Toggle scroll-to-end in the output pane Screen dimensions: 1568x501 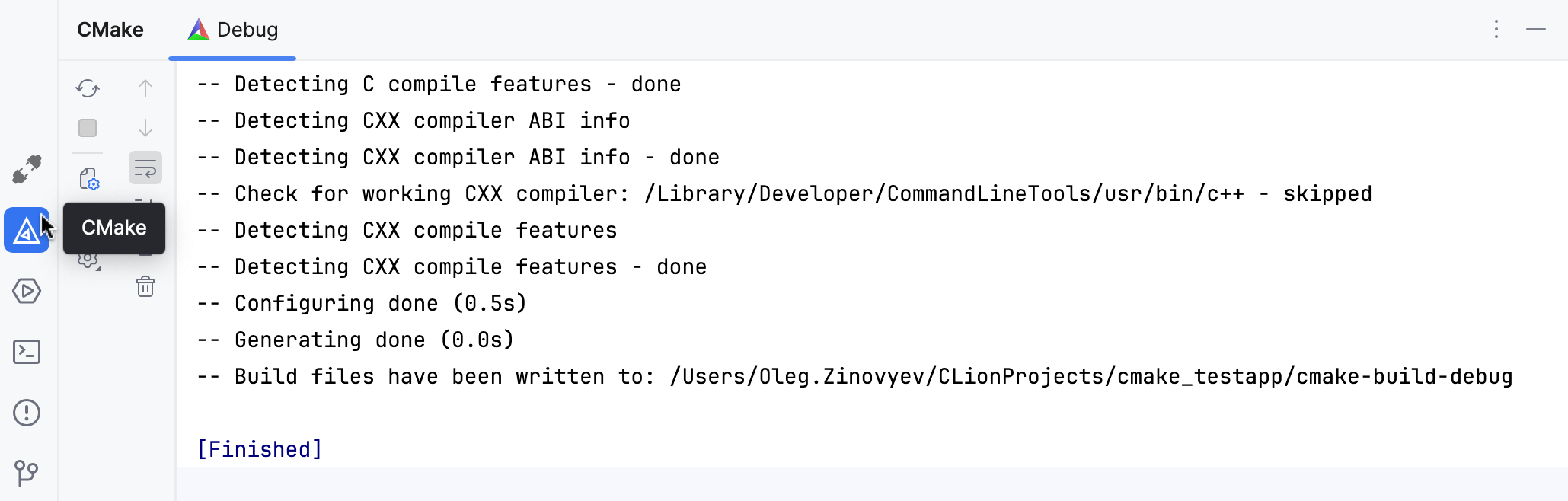[x=145, y=206]
